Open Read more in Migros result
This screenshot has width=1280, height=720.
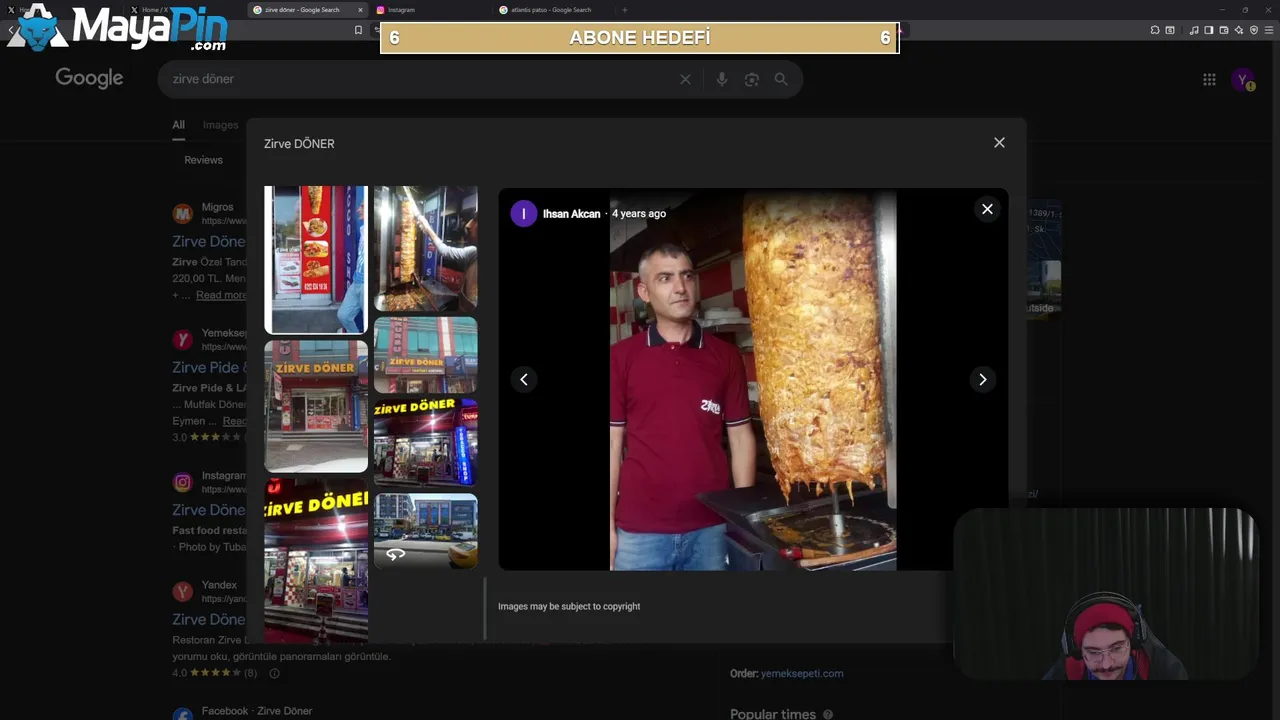(x=221, y=295)
